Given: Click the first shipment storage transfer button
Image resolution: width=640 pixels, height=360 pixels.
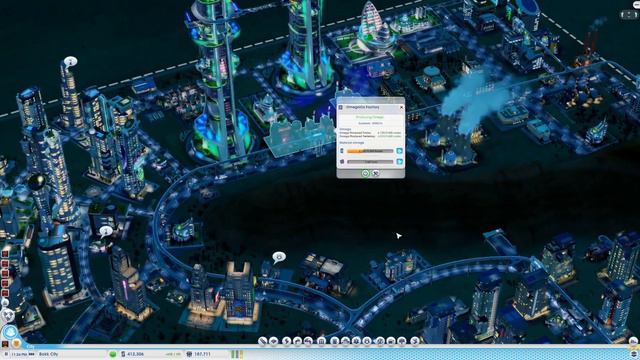Looking at the screenshot, I should click(x=400, y=151).
